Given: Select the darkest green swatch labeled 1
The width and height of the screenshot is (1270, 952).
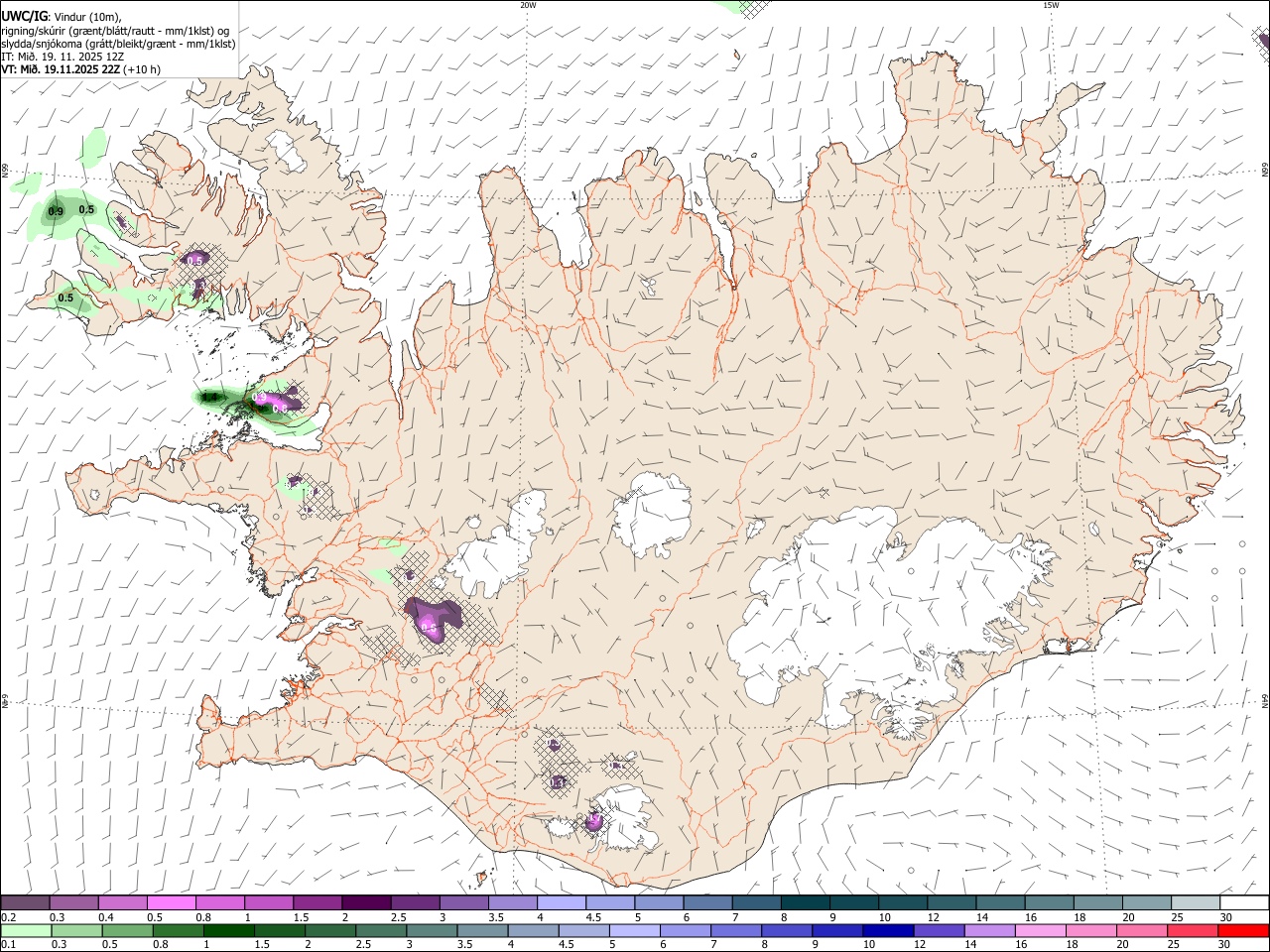Looking at the screenshot, I should (229, 930).
